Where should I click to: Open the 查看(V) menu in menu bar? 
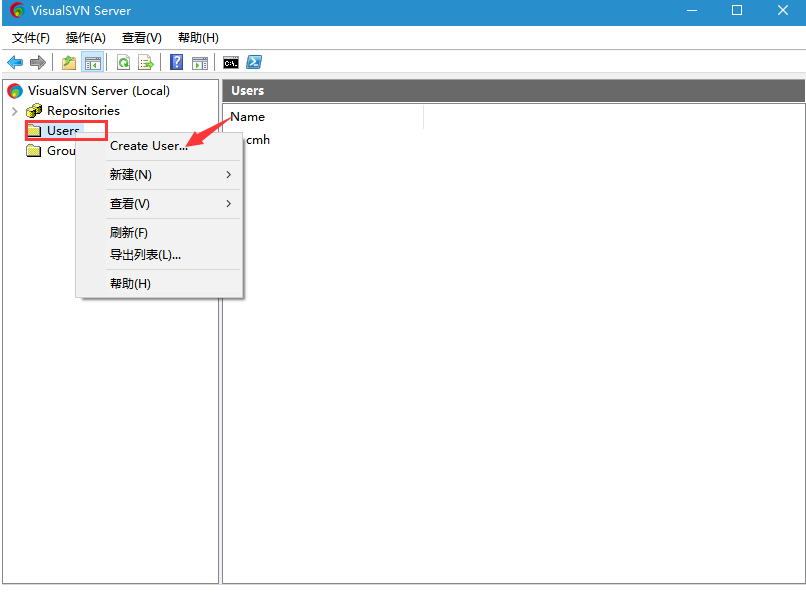click(x=141, y=38)
